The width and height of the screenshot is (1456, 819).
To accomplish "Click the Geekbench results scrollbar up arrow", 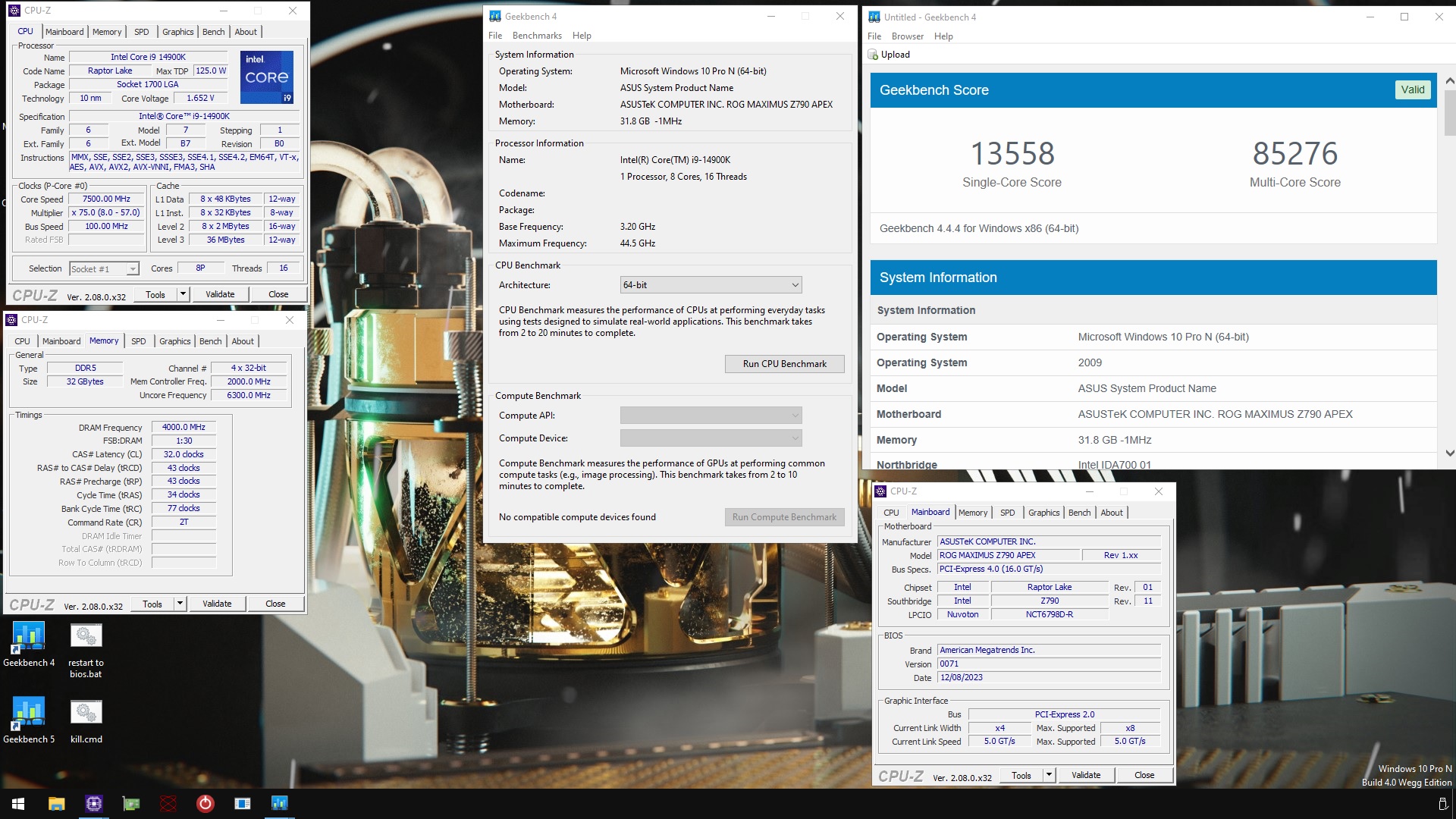I will (1450, 81).
